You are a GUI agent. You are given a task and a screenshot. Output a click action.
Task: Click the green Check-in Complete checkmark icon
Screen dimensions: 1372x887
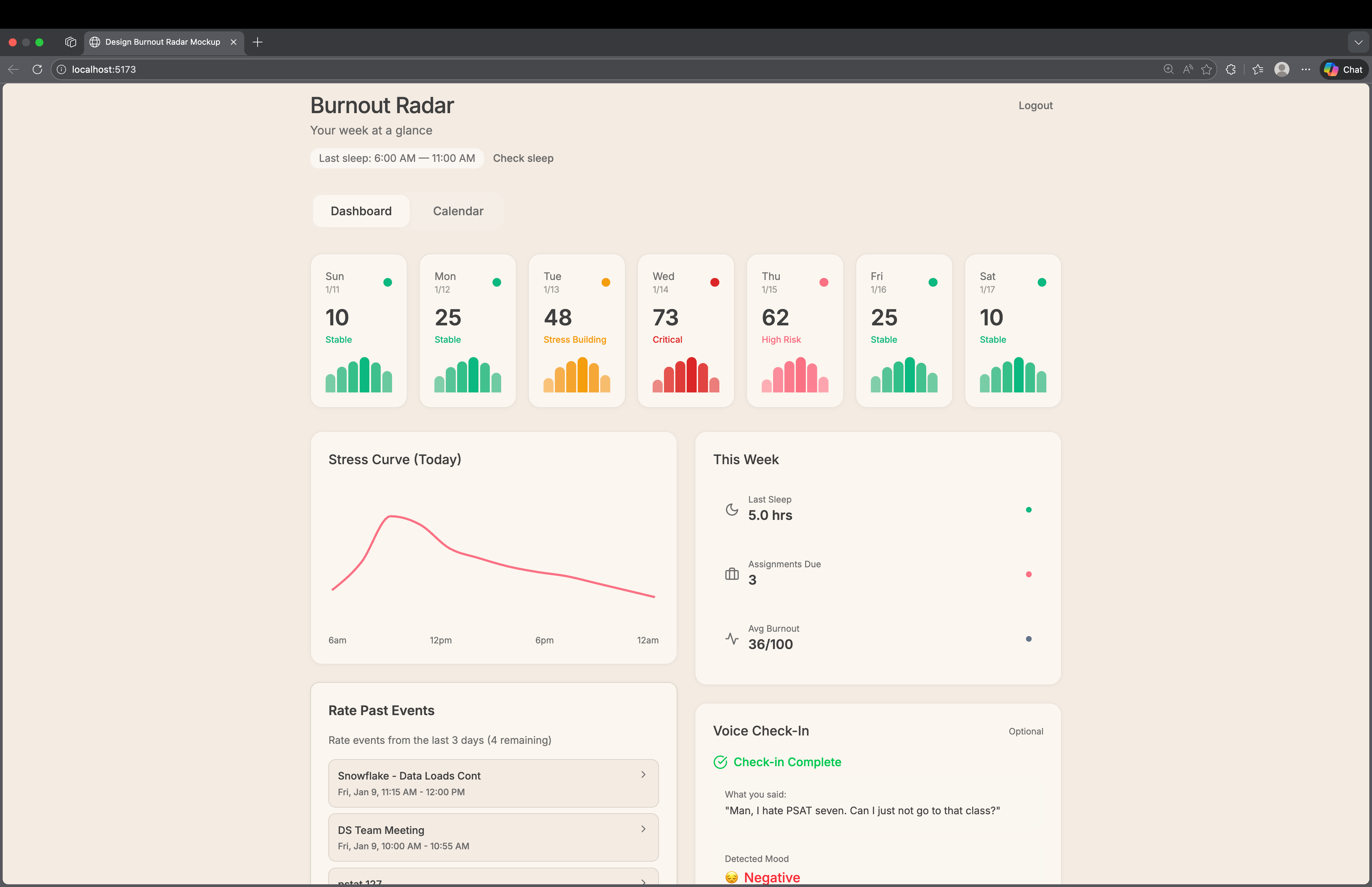point(720,762)
